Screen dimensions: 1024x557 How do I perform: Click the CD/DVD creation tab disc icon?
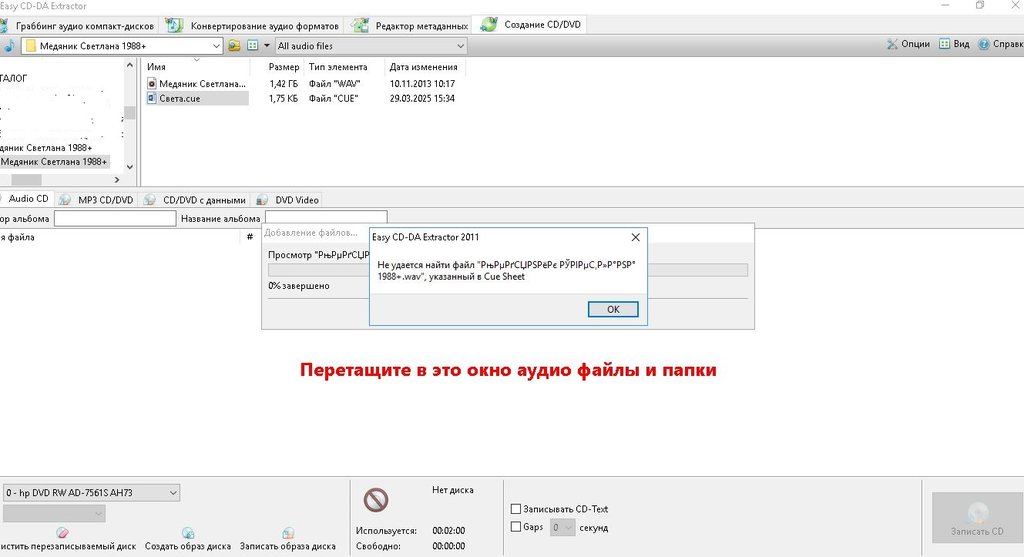point(488,25)
